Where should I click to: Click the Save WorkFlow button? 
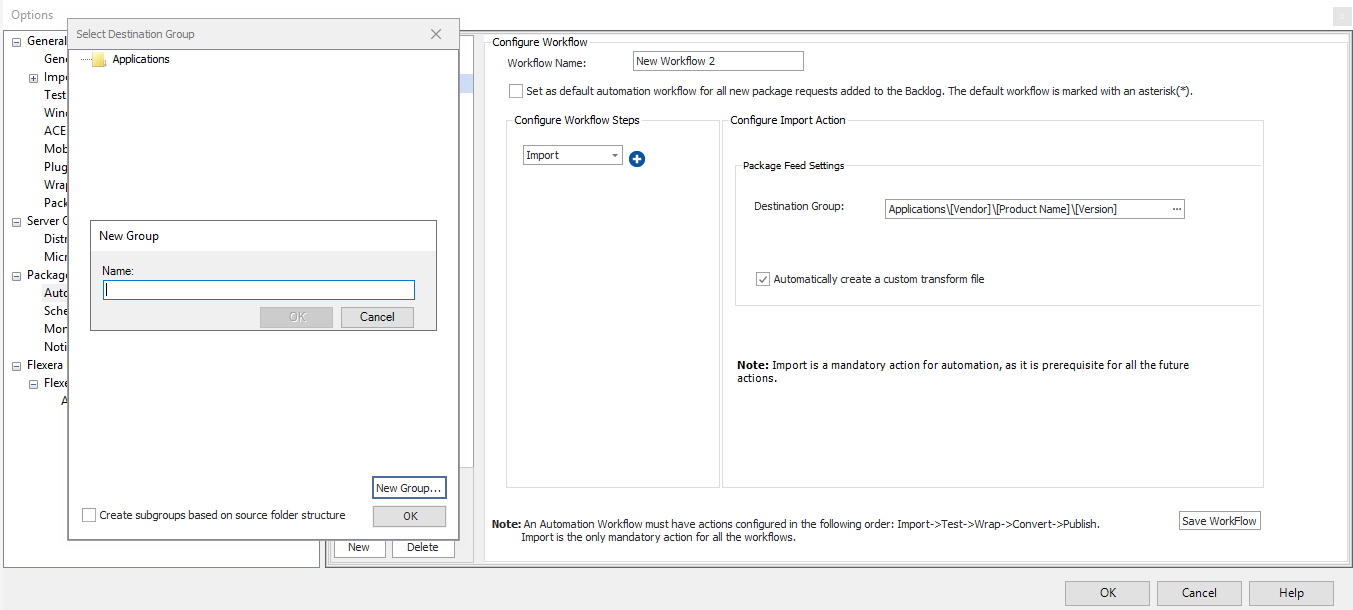[1220, 521]
